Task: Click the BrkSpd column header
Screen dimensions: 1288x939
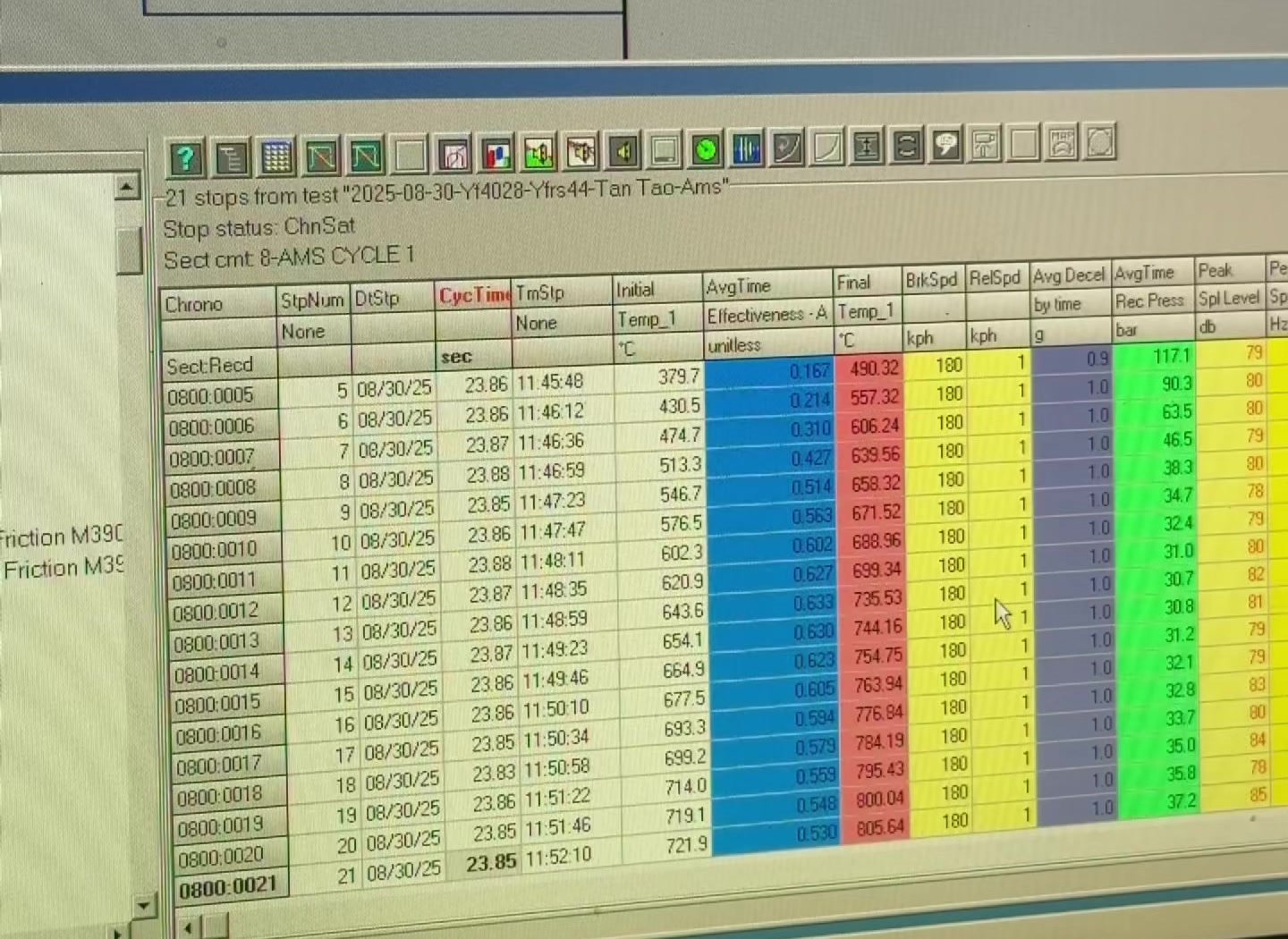Action: tap(932, 280)
